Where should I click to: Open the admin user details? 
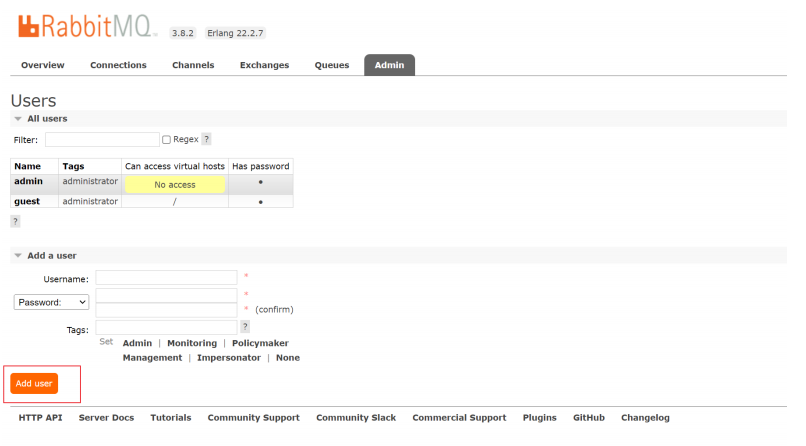click(28, 181)
